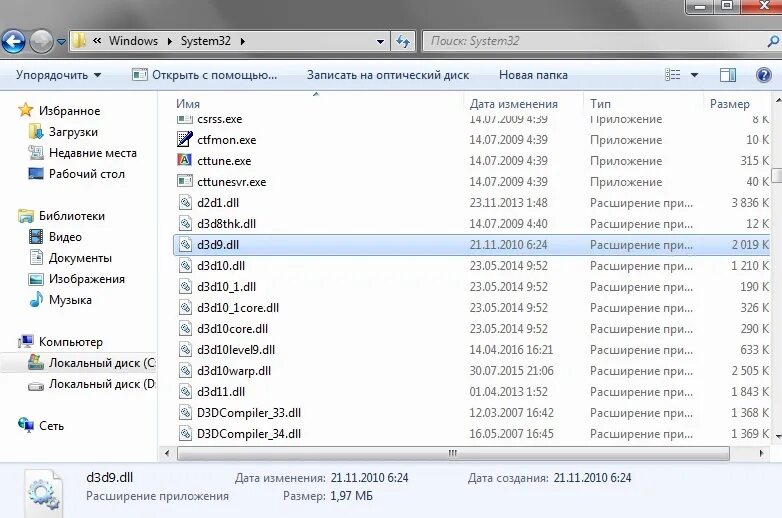Sort by Дата изменения column header

513,104
